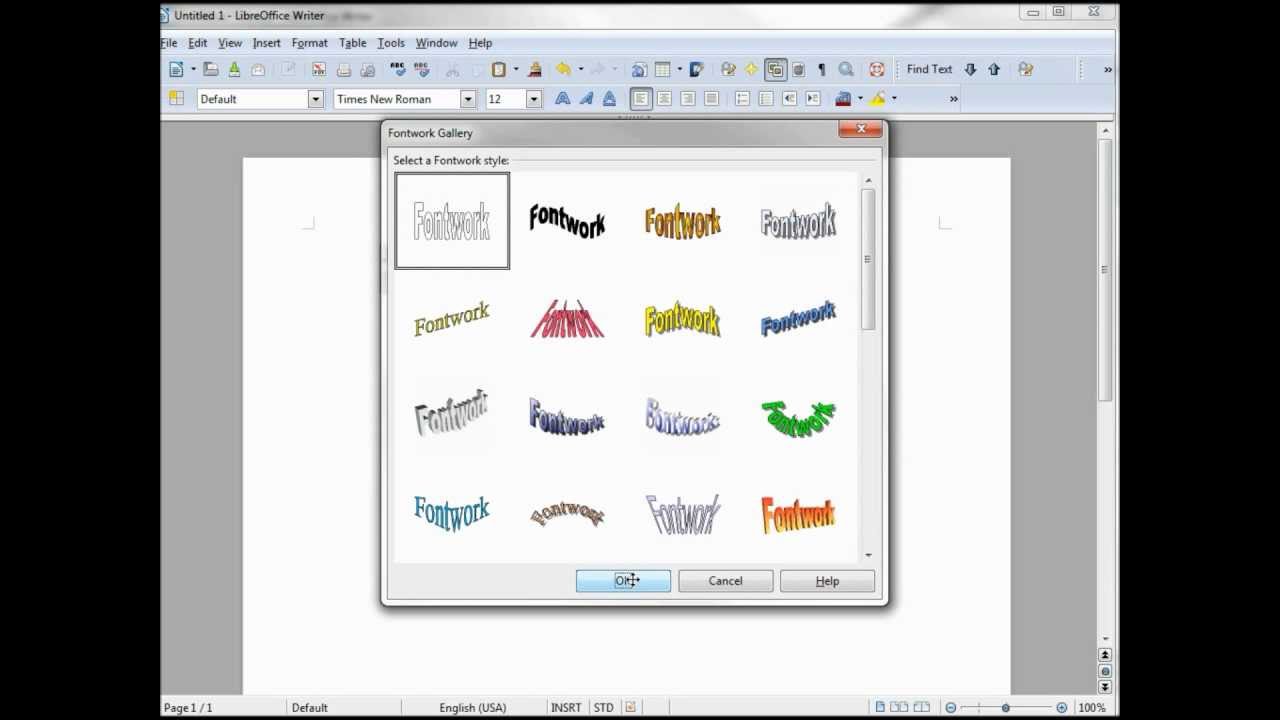The height and width of the screenshot is (720, 1280).
Task: Open the Edit menu
Action: (197, 43)
